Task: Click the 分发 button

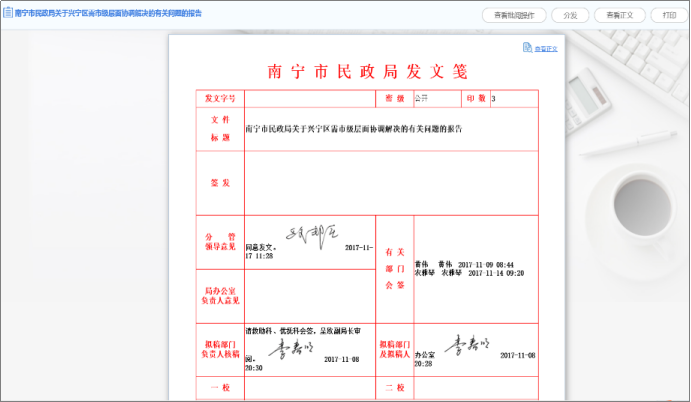Action: click(x=570, y=15)
